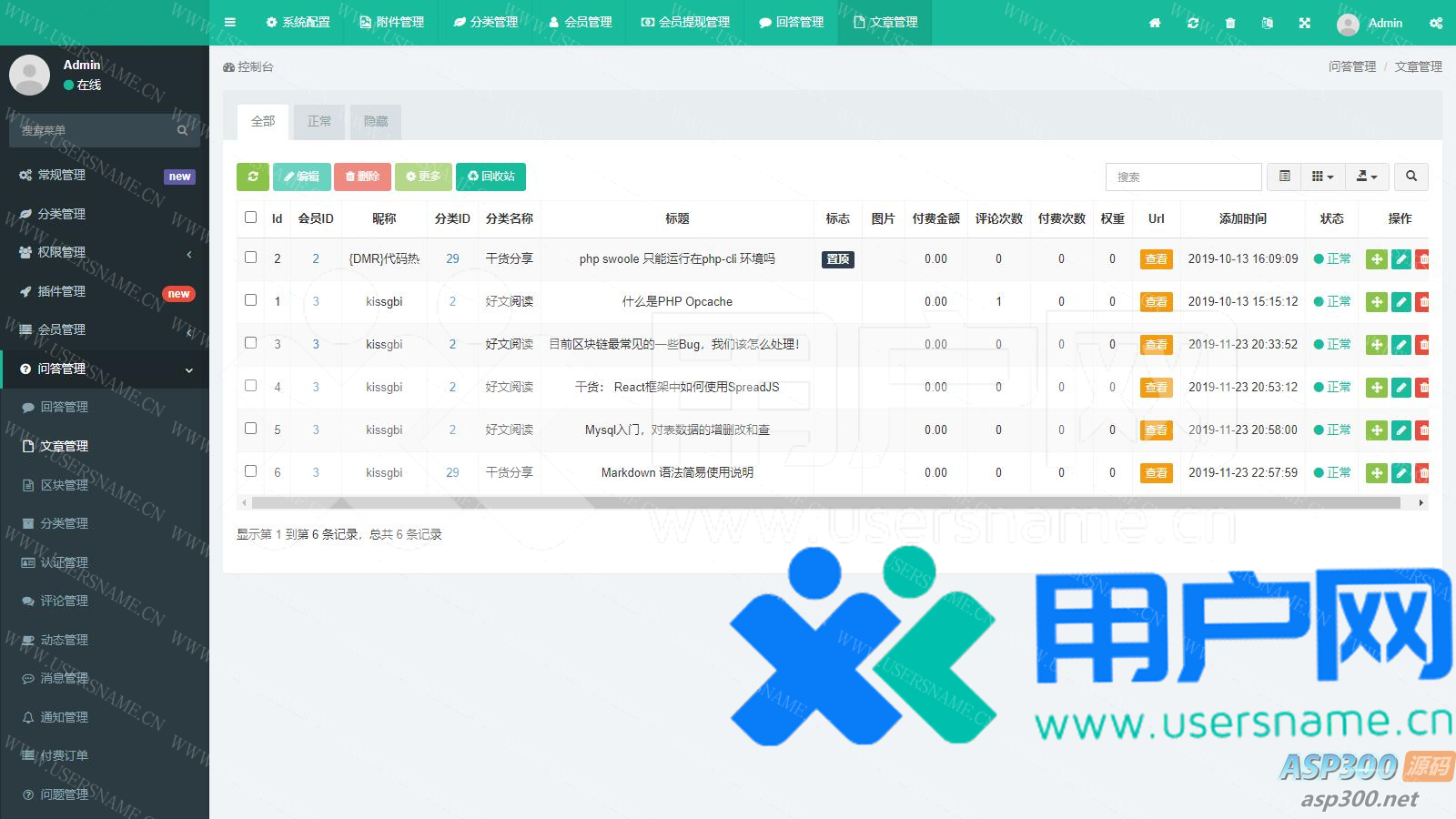
Task: Toggle 正常 status for row Id 6
Action: pyautogui.click(x=1332, y=473)
